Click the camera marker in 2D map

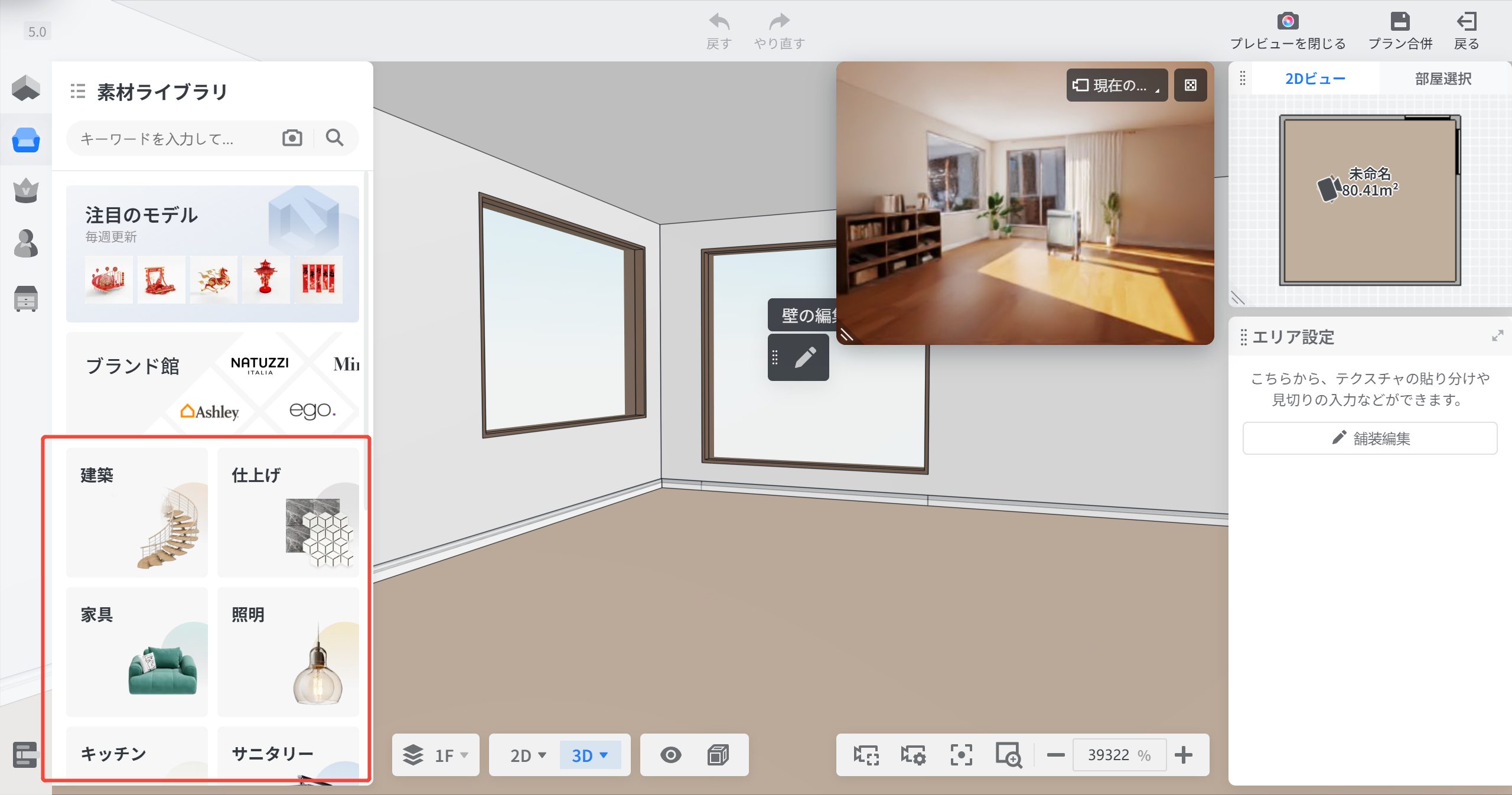(x=1329, y=188)
